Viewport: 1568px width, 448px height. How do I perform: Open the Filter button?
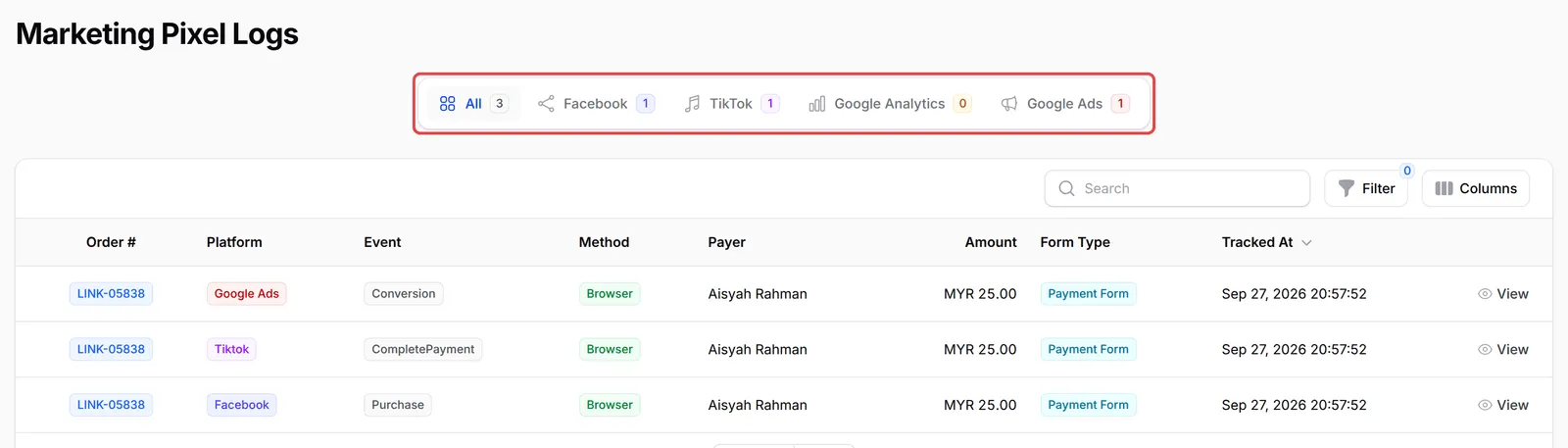click(1366, 188)
